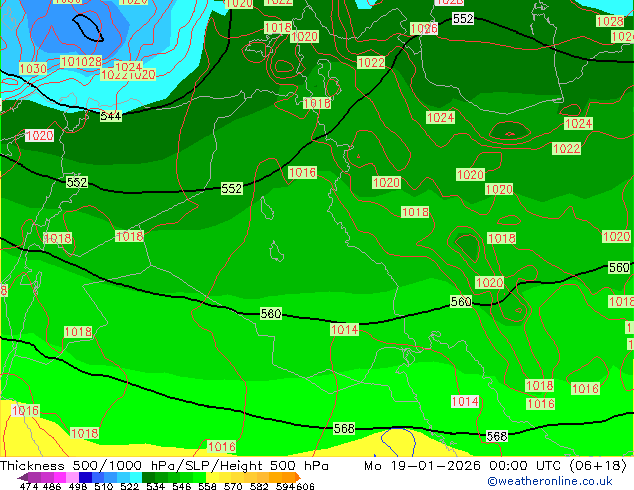Image resolution: width=634 pixels, height=490 pixels.
Task: Click the legend value '570'
Action: pos(233,486)
